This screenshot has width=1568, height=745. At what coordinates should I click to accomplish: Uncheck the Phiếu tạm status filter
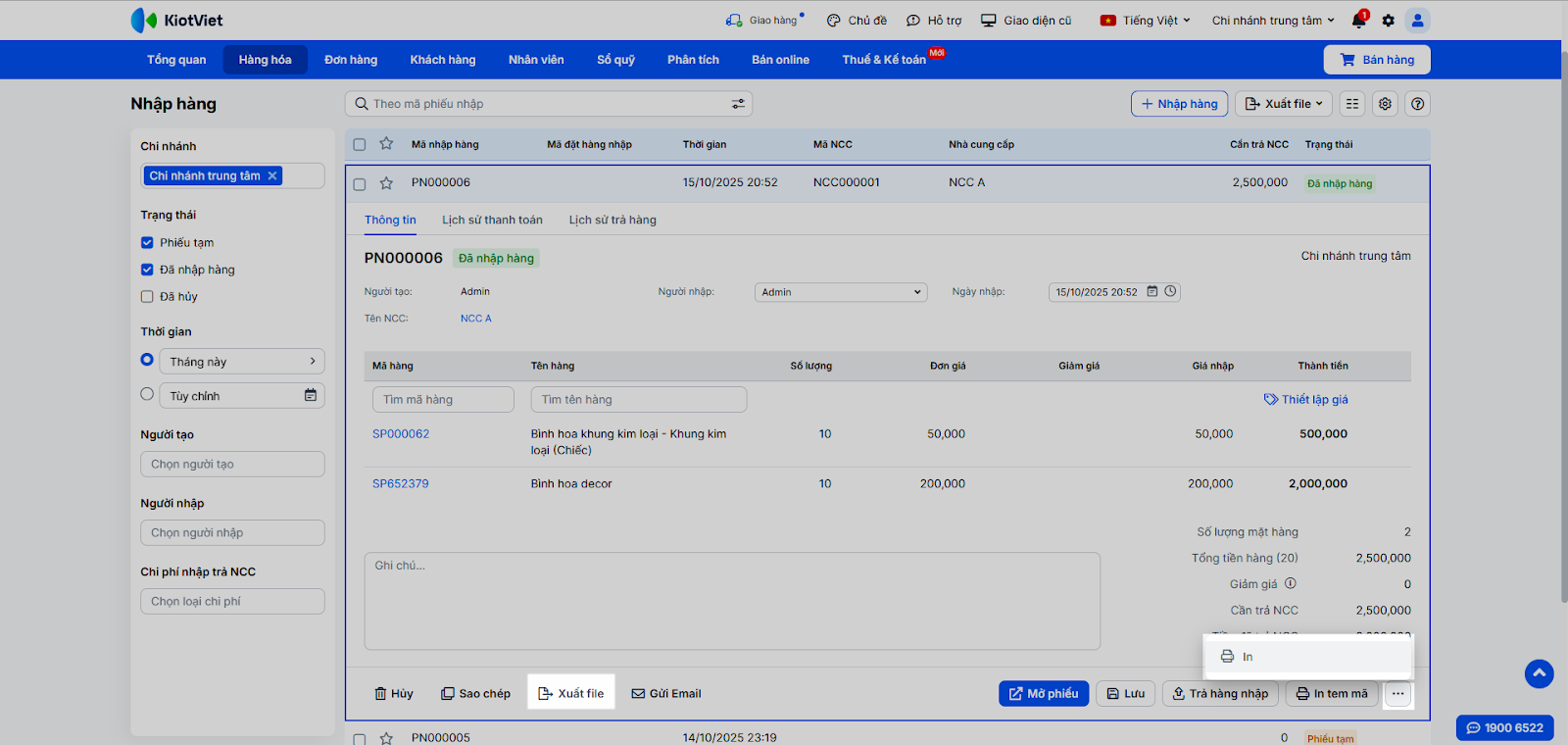pyautogui.click(x=147, y=242)
